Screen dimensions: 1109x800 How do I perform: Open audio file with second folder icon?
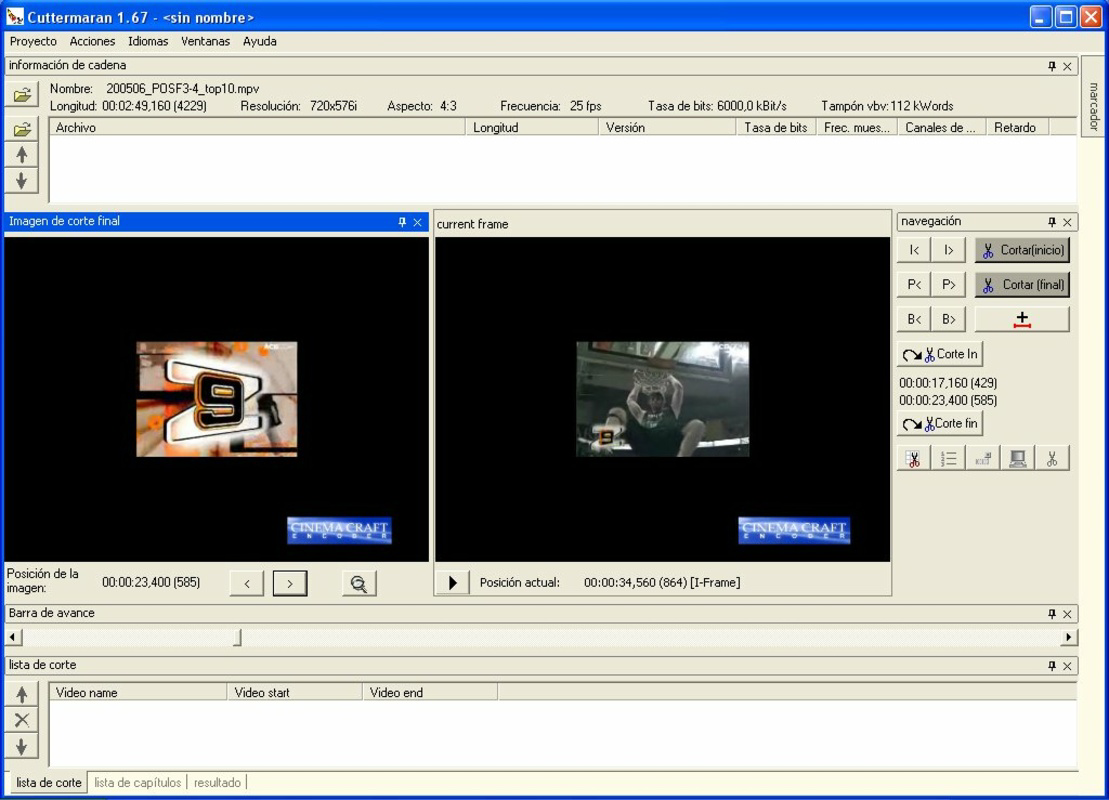click(22, 129)
